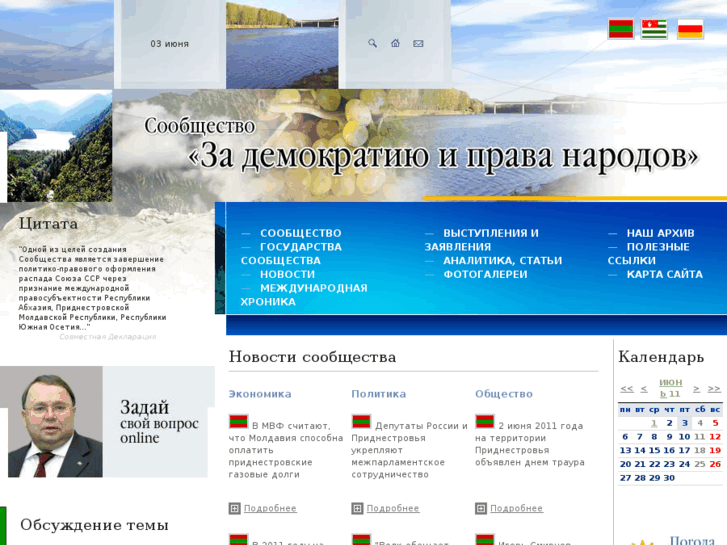The height and width of the screenshot is (545, 727).
Task: Click the river landscape photo in the header
Action: (282, 45)
